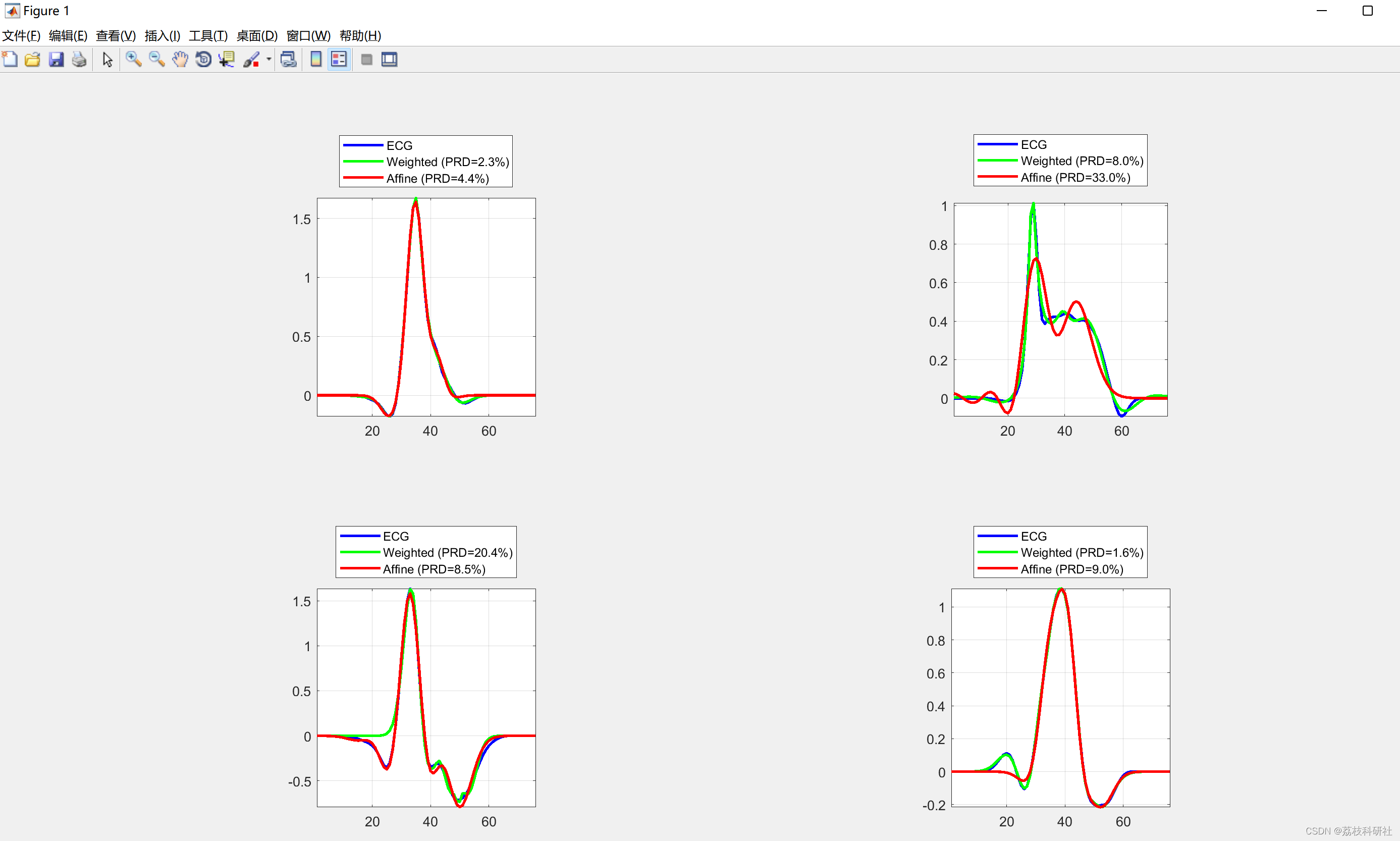Toggle the Edit Plot arrow tool

107,60
